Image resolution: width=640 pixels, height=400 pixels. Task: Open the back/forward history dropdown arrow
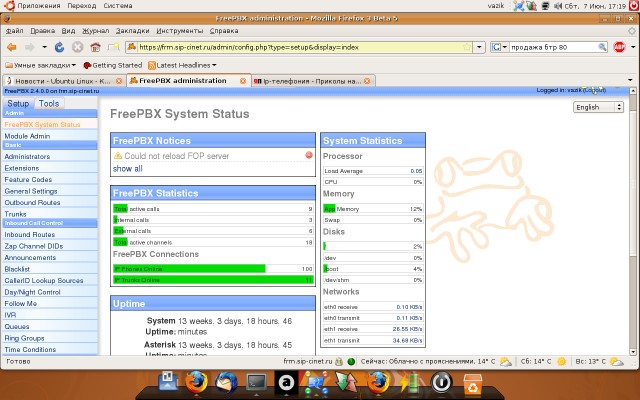[x=44, y=47]
